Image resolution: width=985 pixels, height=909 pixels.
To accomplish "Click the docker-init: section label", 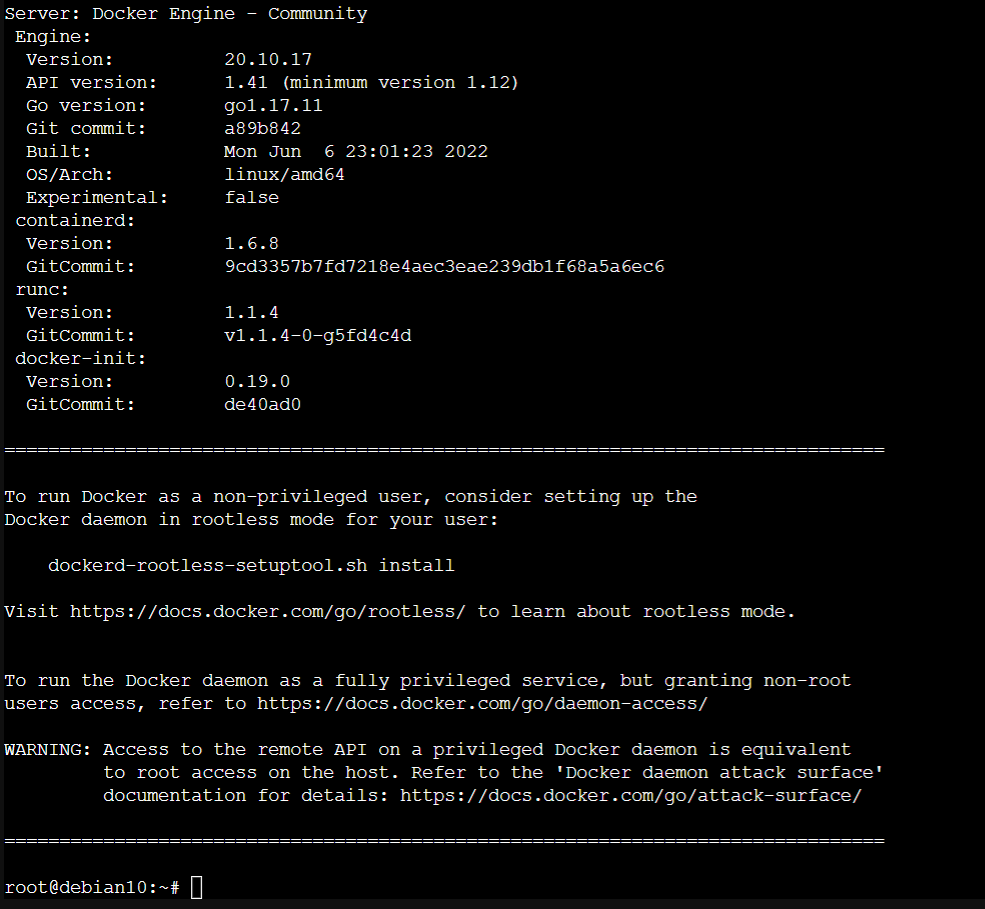I will (x=80, y=358).
